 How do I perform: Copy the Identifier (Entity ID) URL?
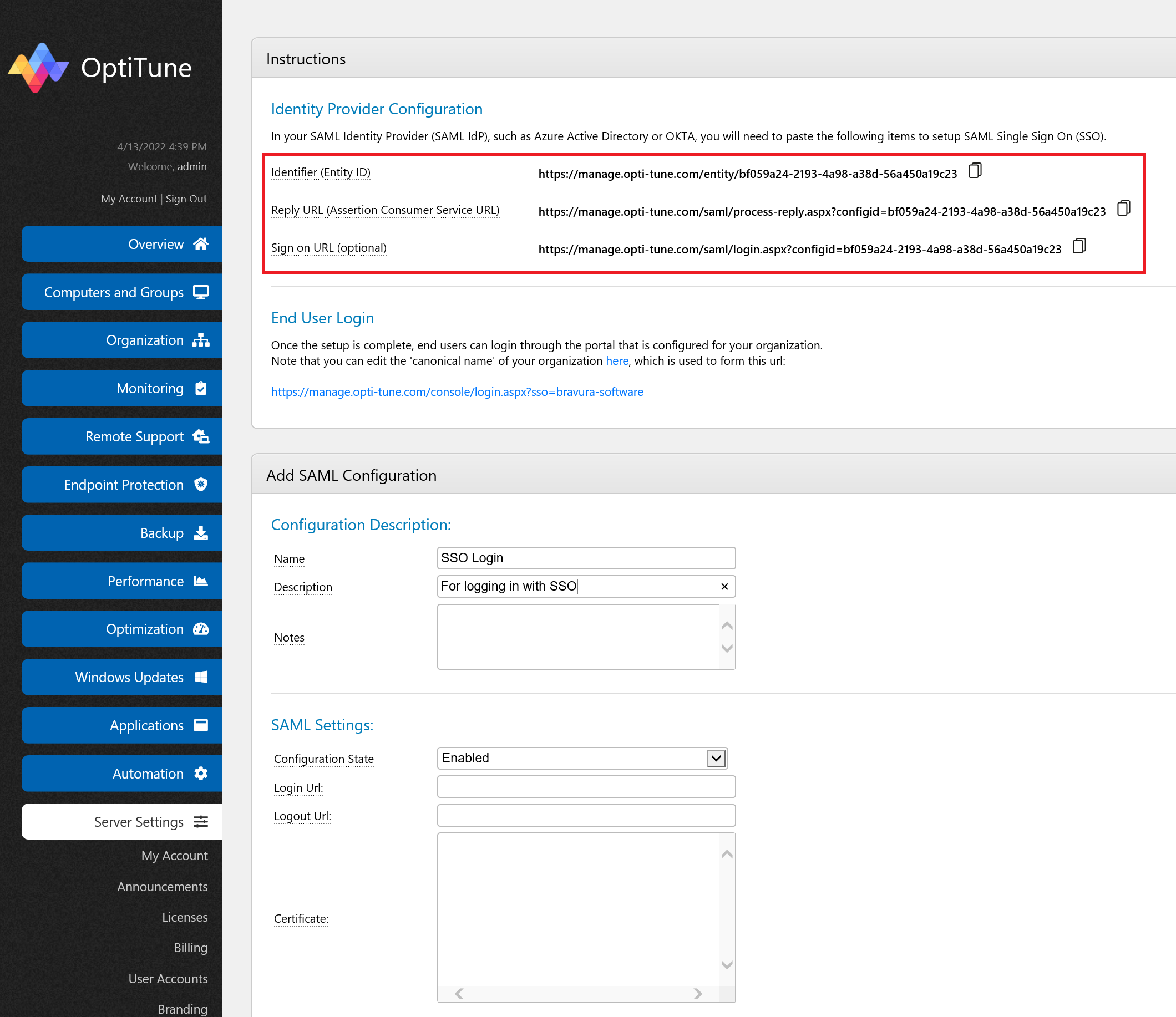pos(975,170)
